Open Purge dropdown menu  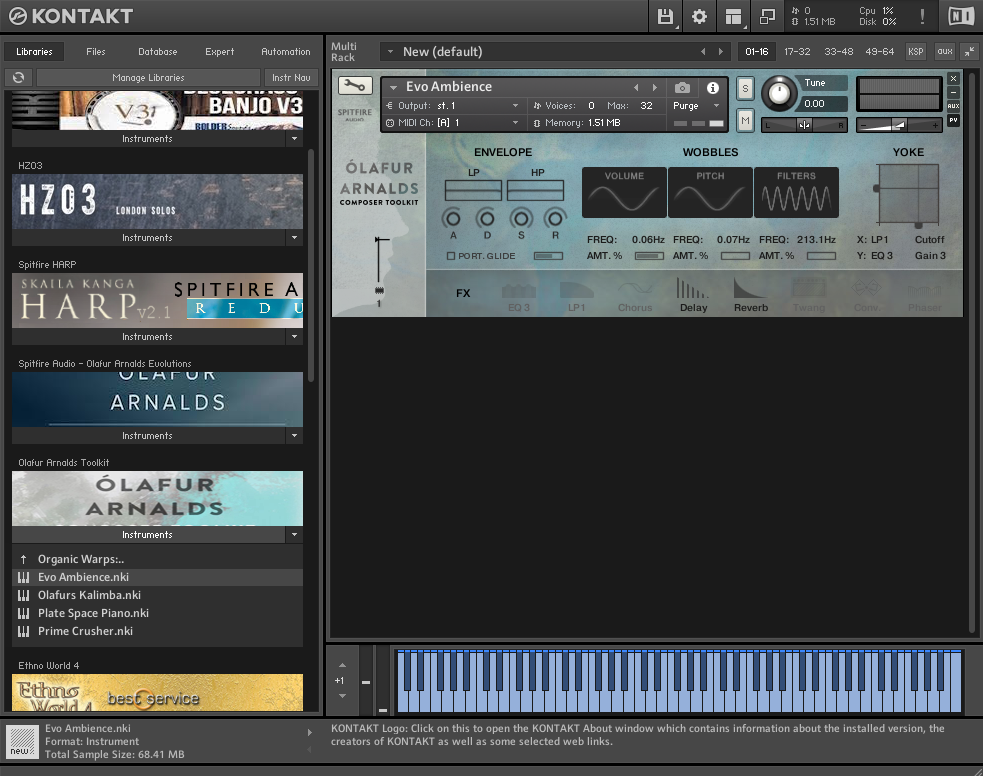pyautogui.click(x=697, y=105)
